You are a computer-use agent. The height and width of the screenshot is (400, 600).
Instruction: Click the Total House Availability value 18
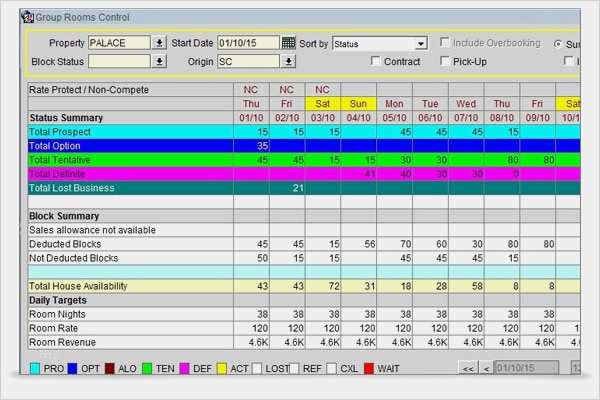coord(406,286)
